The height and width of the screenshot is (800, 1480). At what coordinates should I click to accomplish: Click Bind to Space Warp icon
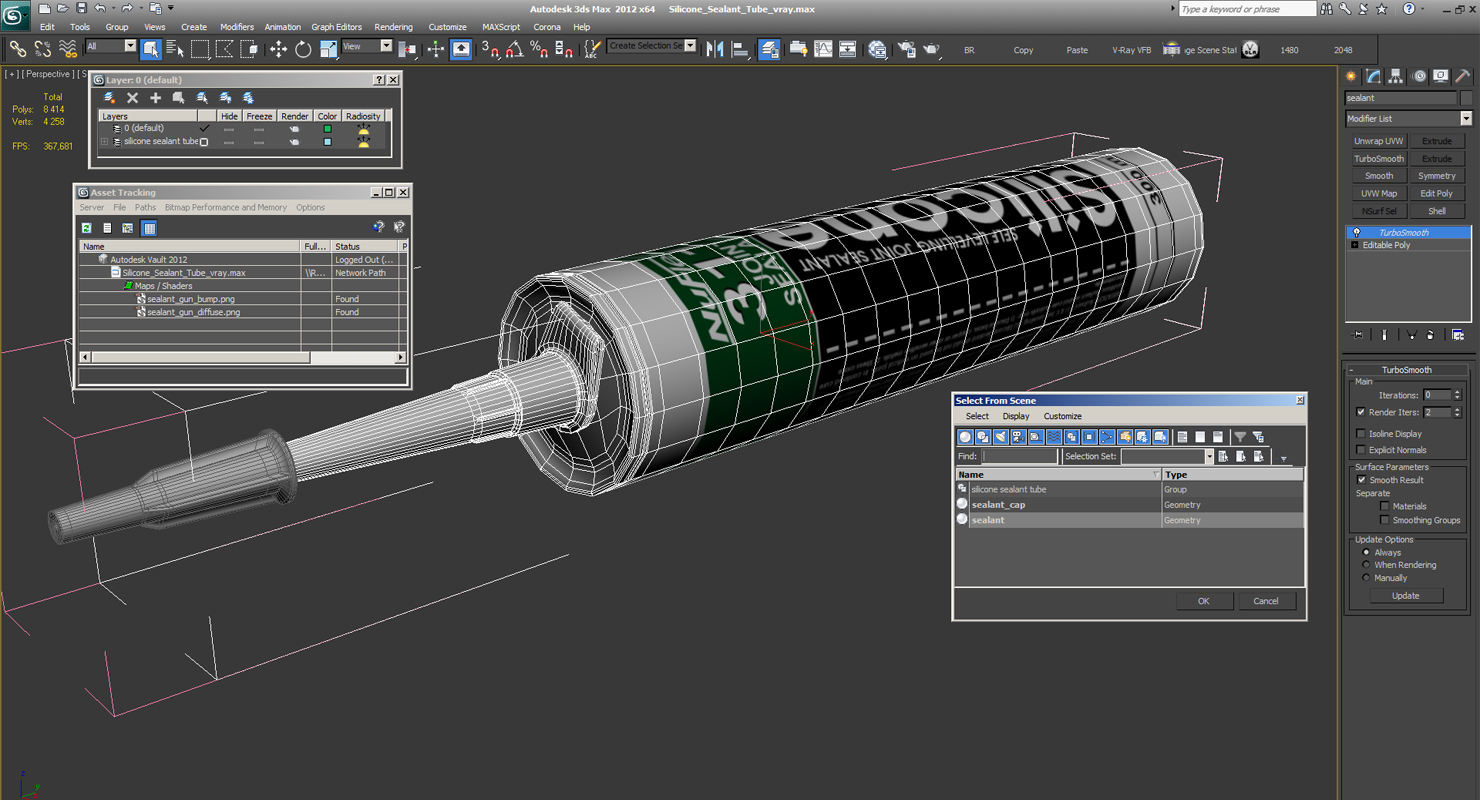coord(68,49)
